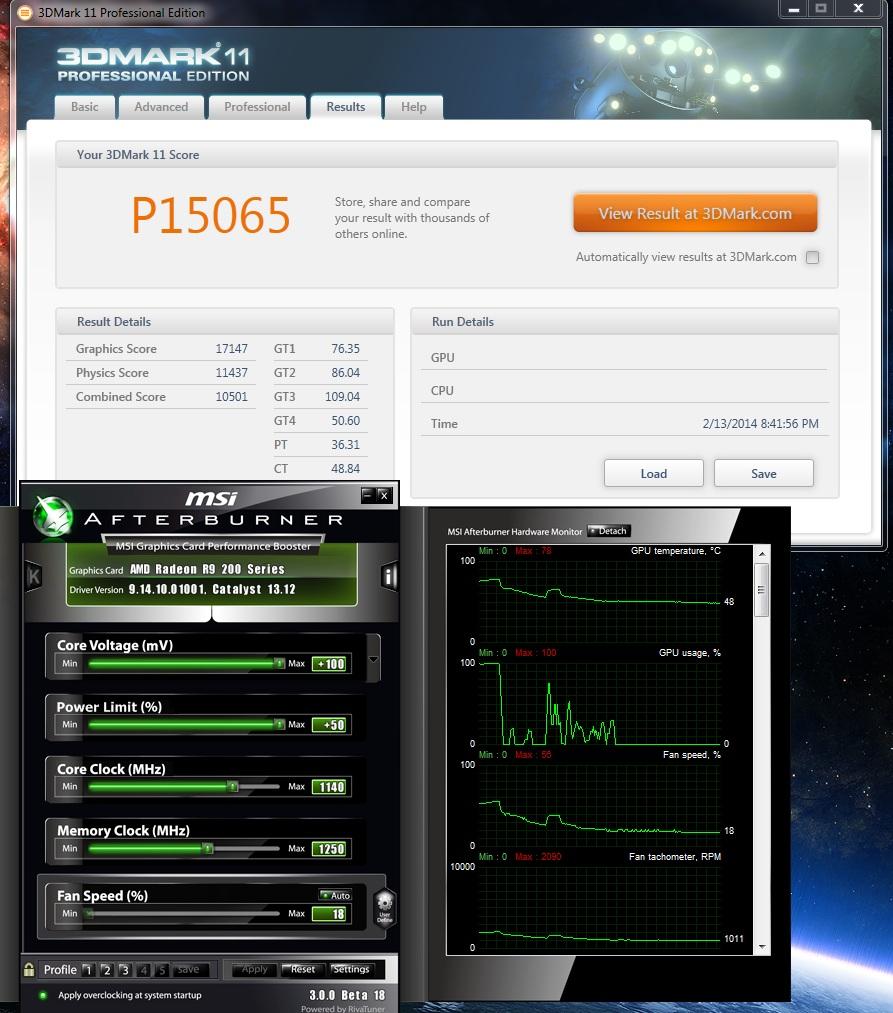Image resolution: width=893 pixels, height=1013 pixels.
Task: Click the Graphics Score value 17147
Action: tap(231, 349)
